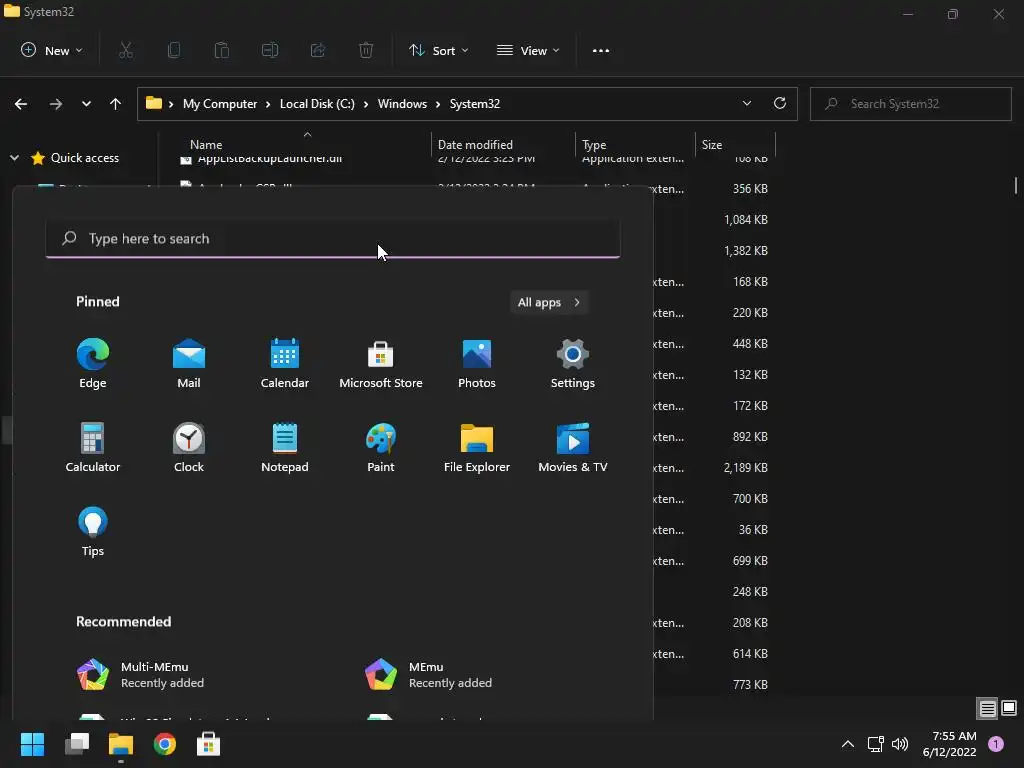The height and width of the screenshot is (768, 1024).
Task: Open the New dropdown menu
Action: pos(51,50)
